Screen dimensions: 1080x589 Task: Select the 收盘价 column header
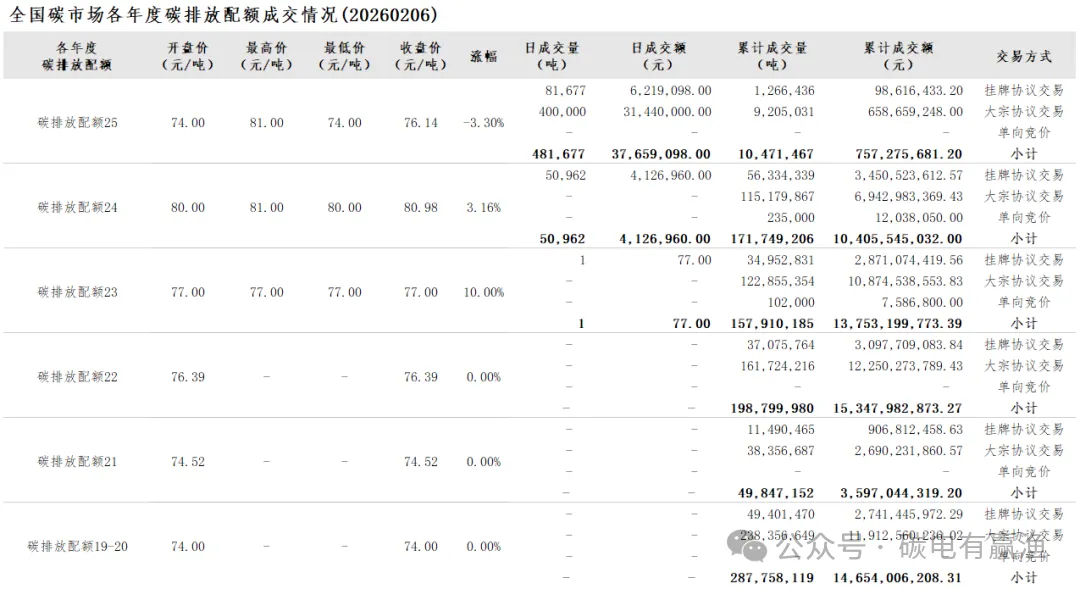(x=421, y=56)
